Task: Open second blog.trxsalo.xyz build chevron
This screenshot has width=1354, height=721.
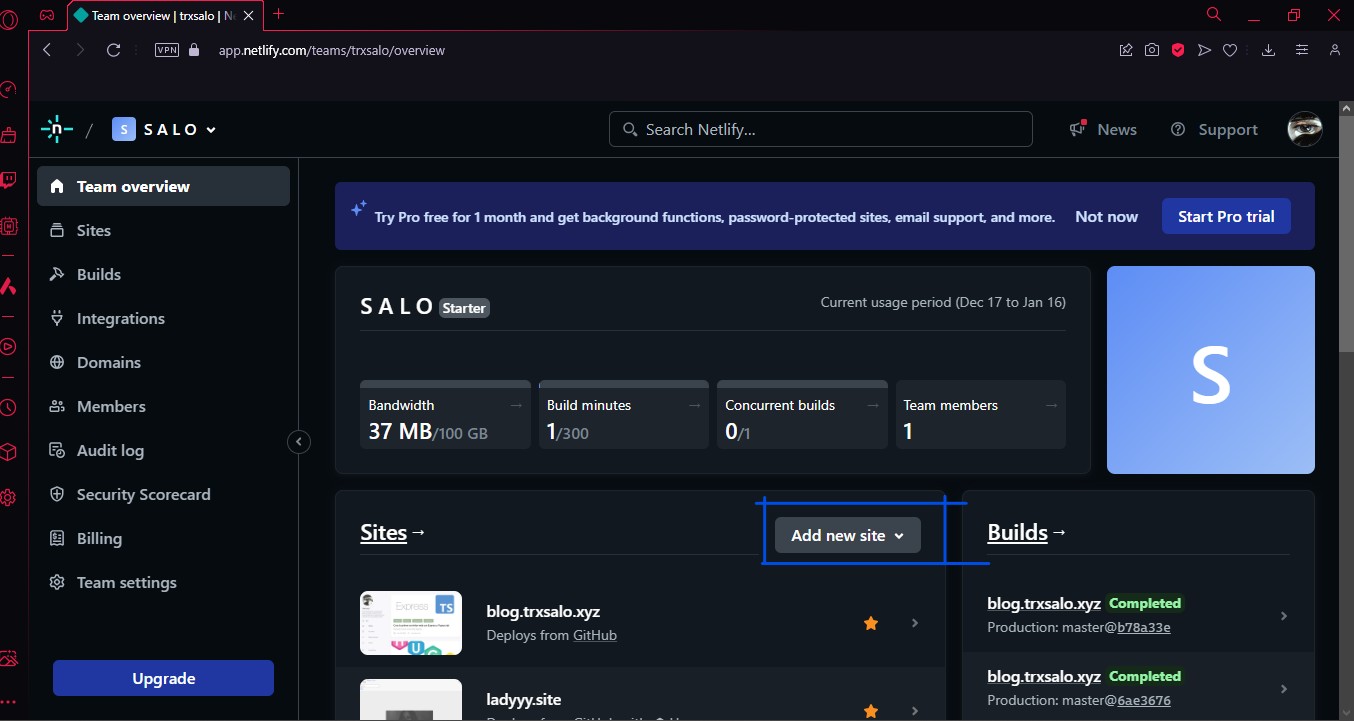Action: point(1284,689)
